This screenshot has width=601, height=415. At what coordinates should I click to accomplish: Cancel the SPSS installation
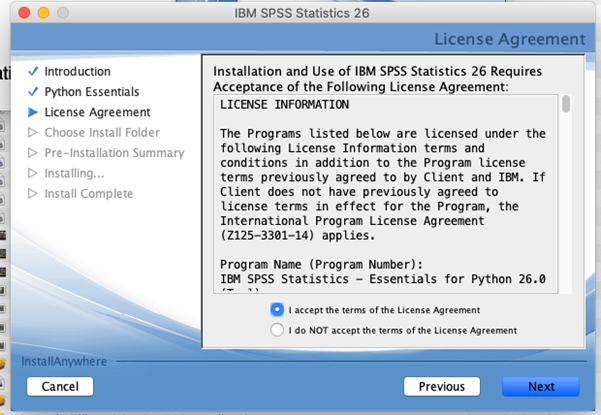(60, 386)
